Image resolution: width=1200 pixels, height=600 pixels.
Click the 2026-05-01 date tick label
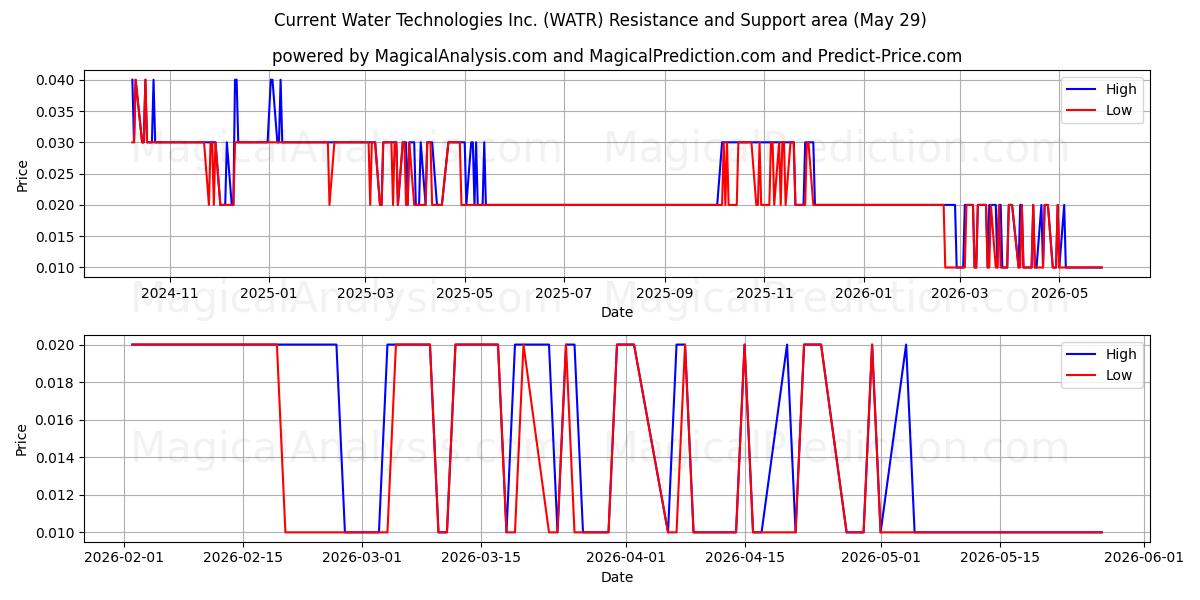point(881,558)
